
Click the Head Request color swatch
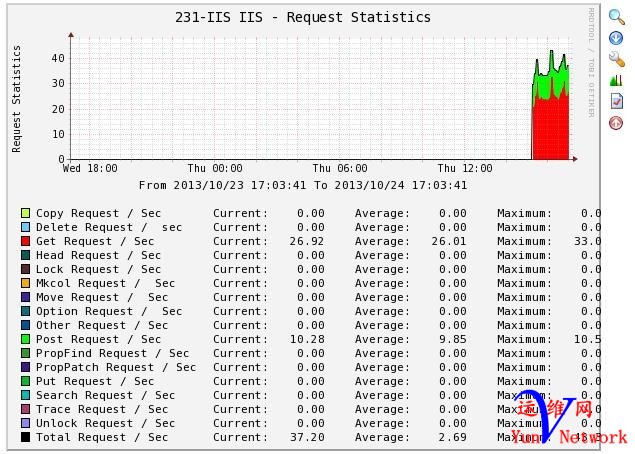[26, 255]
